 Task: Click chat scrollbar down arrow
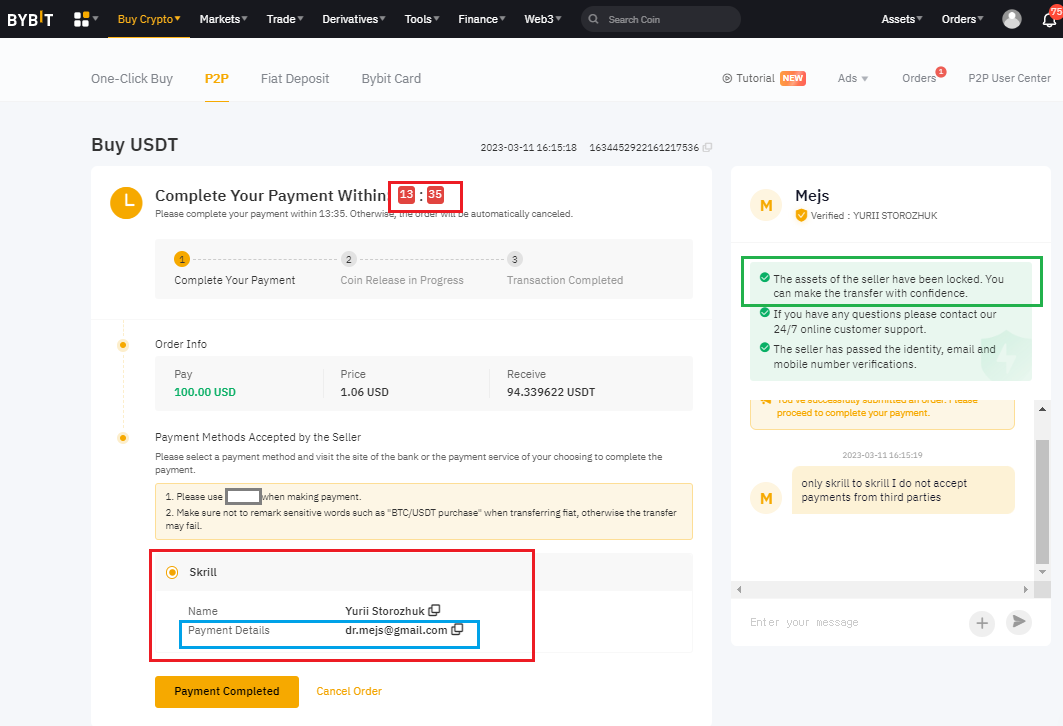1042,572
